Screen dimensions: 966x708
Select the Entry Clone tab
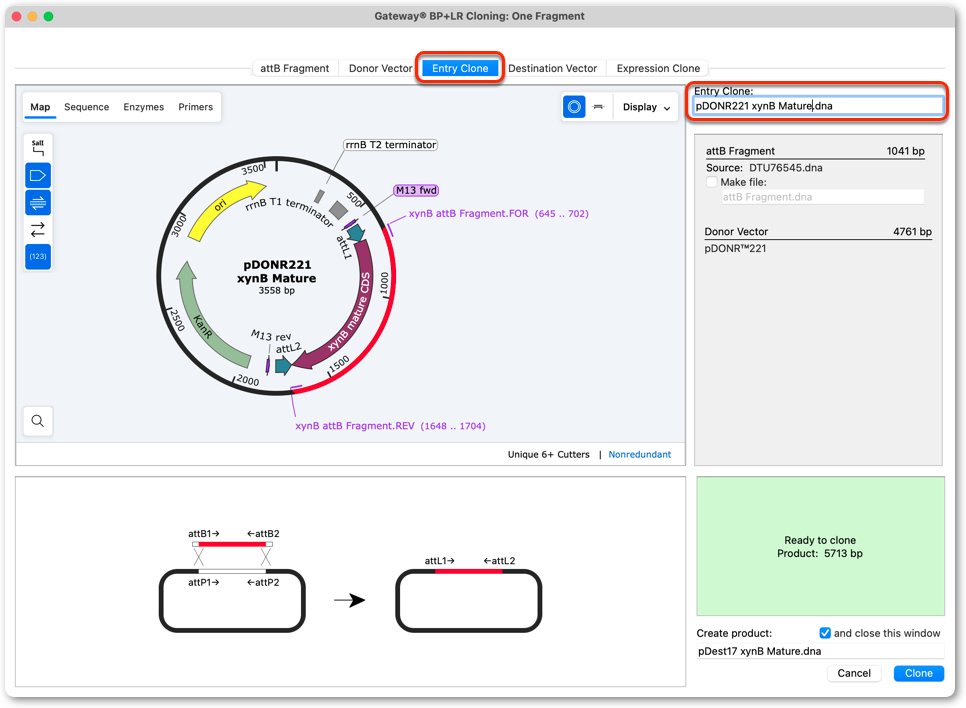click(460, 68)
